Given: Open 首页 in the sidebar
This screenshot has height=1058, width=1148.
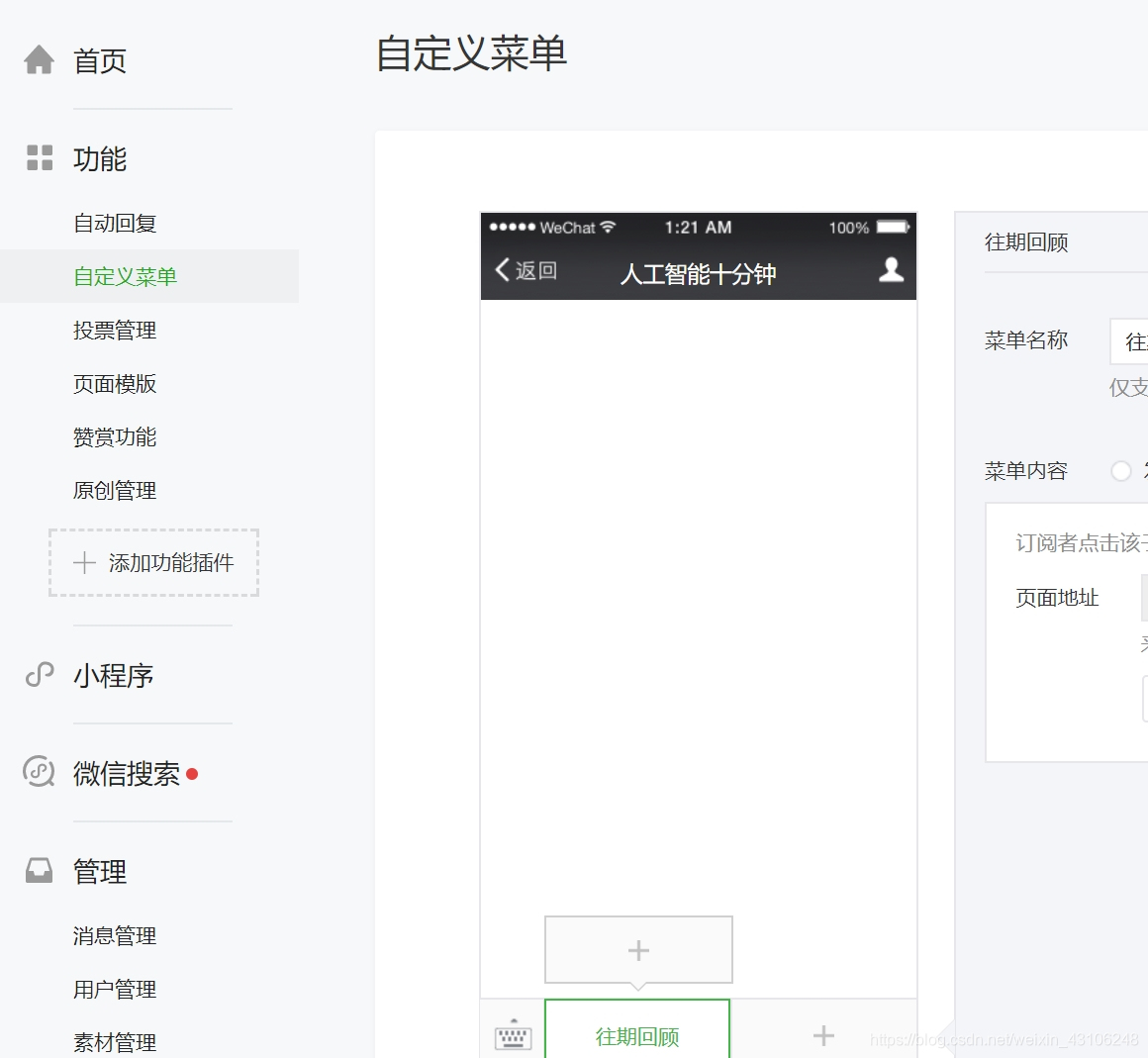Looking at the screenshot, I should [x=100, y=60].
